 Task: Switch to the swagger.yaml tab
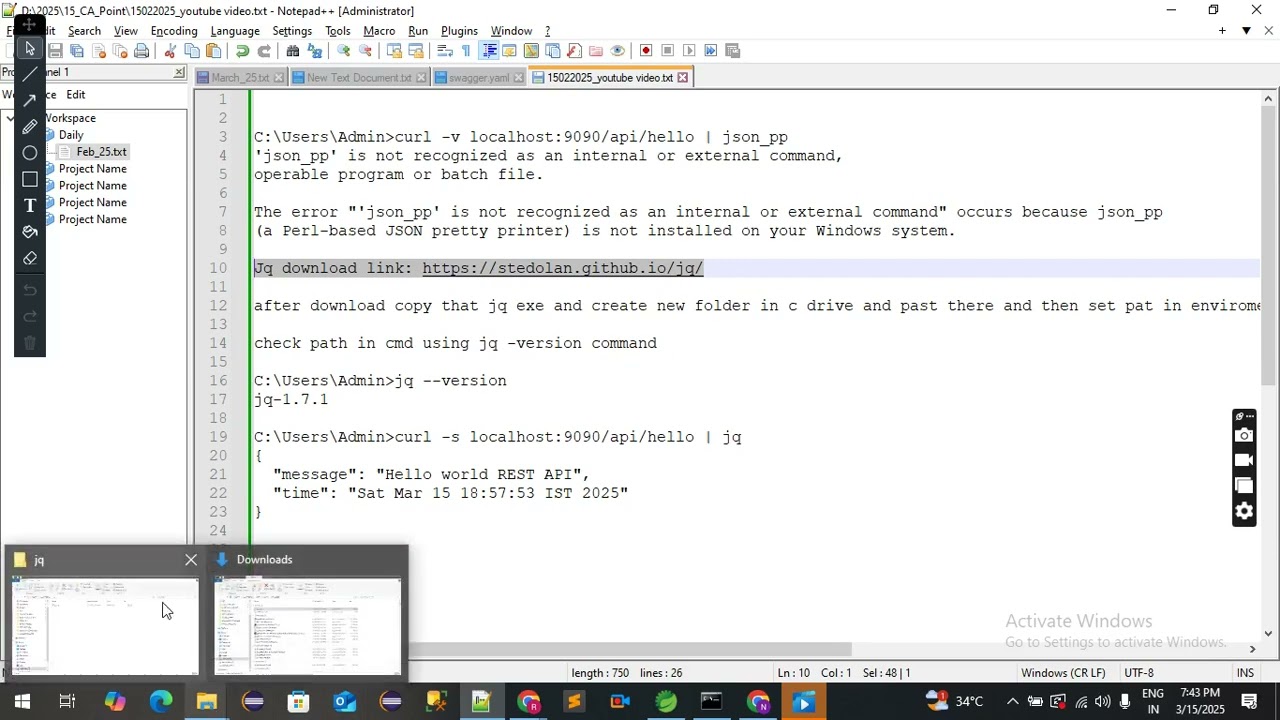479,78
